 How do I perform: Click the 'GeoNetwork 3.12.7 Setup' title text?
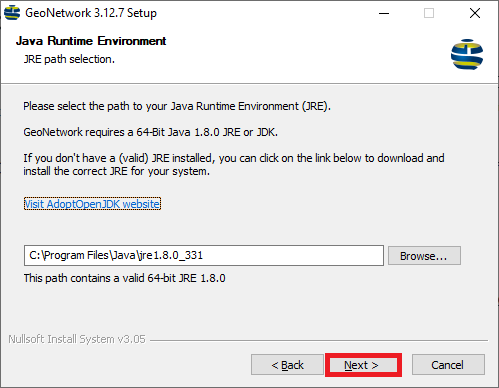point(91,13)
